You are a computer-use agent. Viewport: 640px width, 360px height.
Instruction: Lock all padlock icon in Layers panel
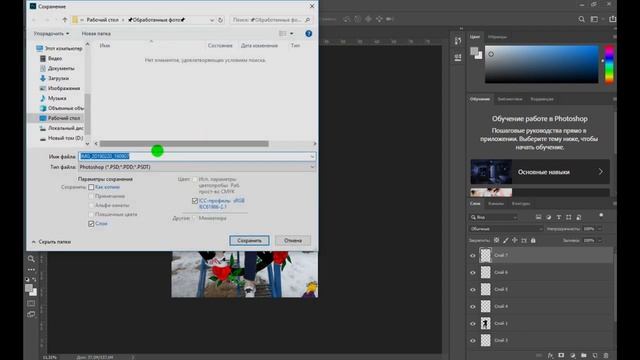point(533,240)
